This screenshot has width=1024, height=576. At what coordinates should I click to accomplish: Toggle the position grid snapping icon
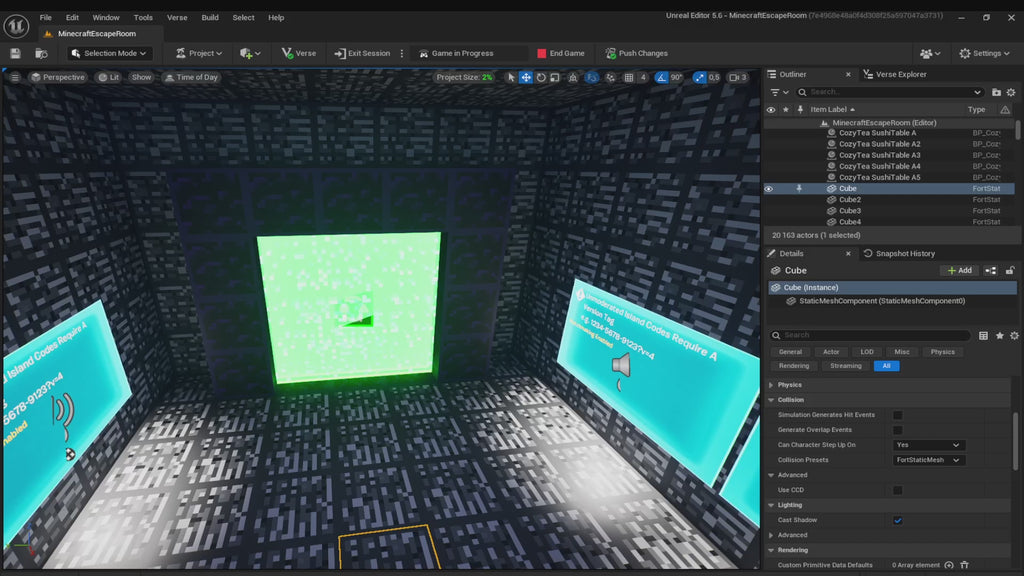pyautogui.click(x=629, y=77)
